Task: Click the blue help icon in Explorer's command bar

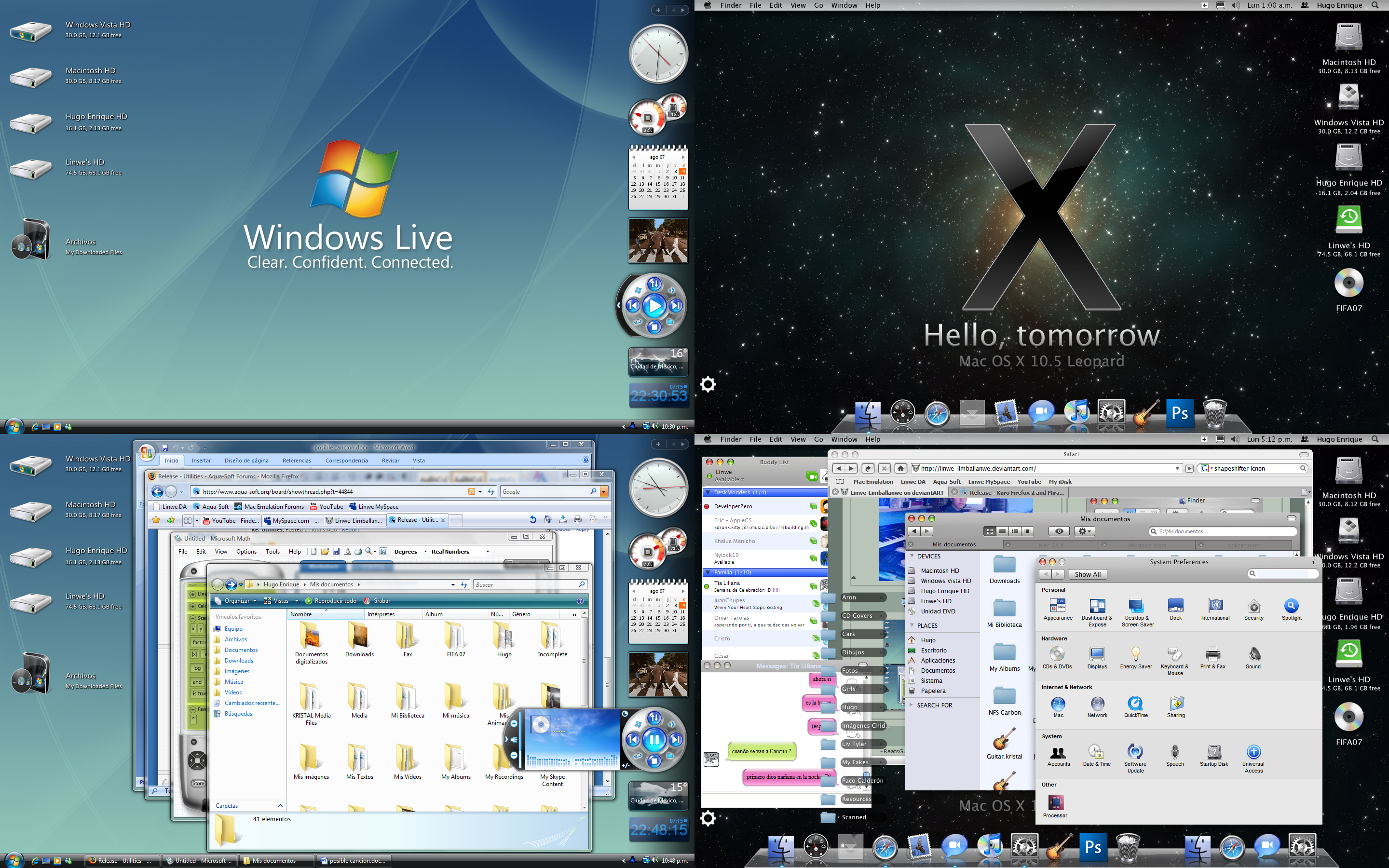Action: [580, 601]
